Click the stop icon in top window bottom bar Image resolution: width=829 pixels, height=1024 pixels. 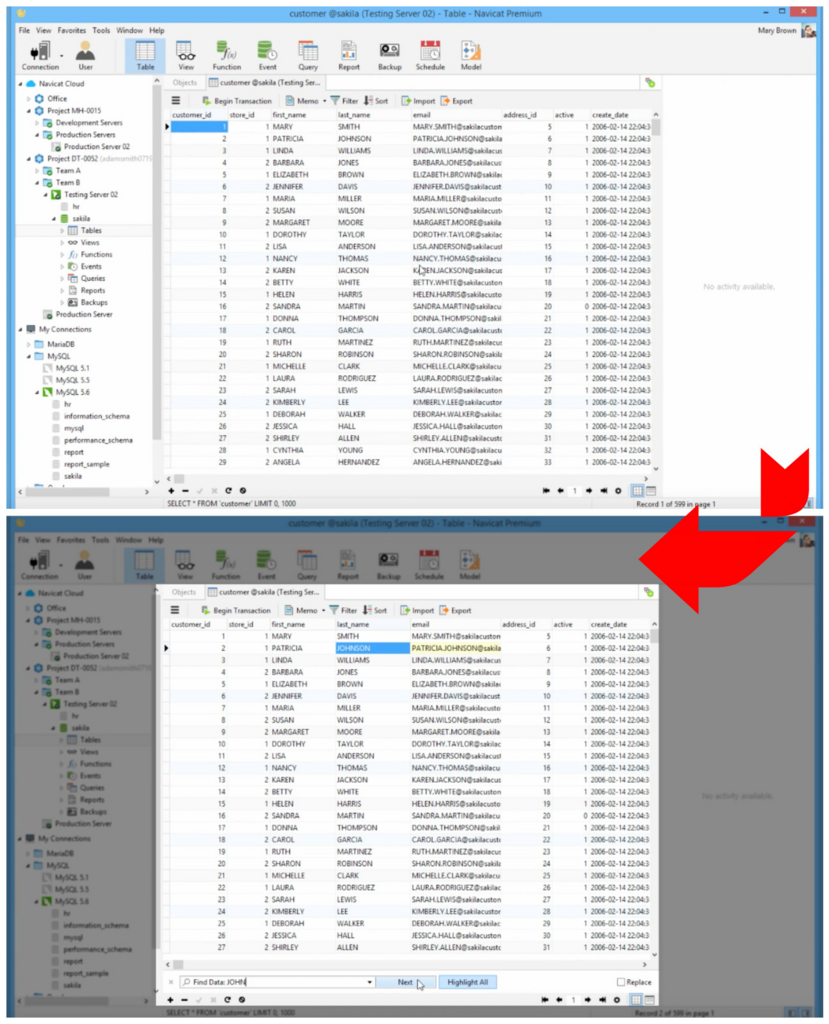pos(242,490)
